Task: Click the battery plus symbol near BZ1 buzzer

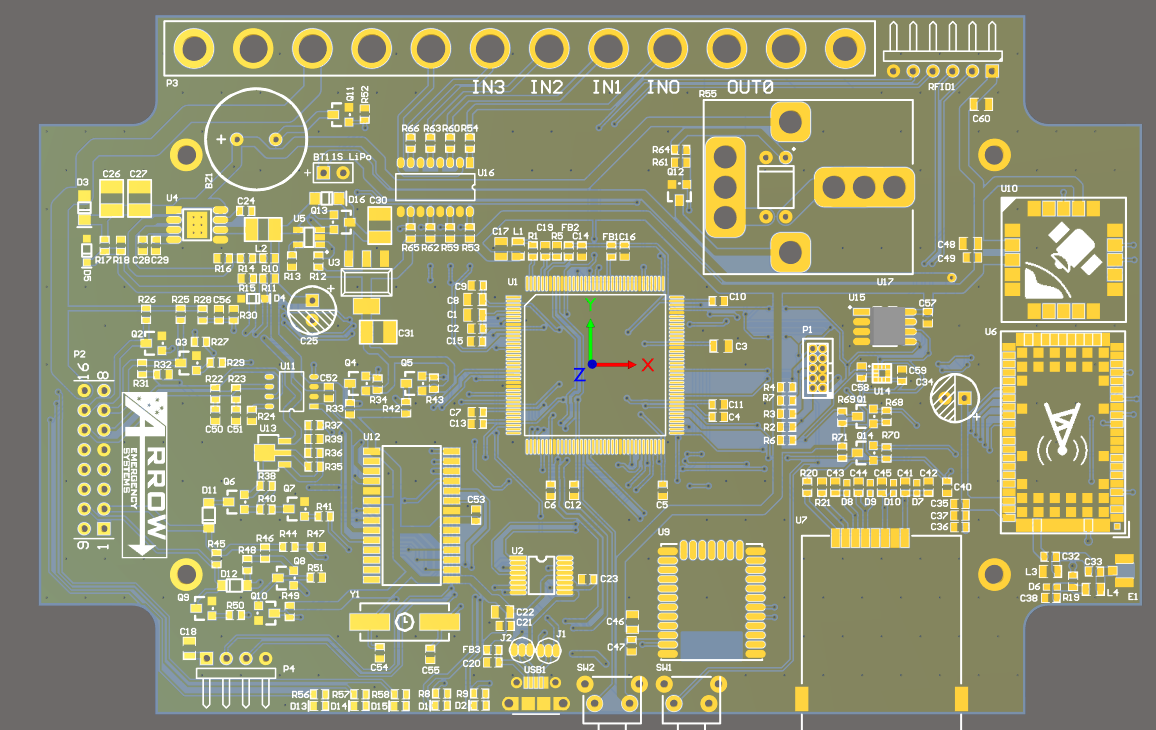Action: pyautogui.click(x=222, y=138)
